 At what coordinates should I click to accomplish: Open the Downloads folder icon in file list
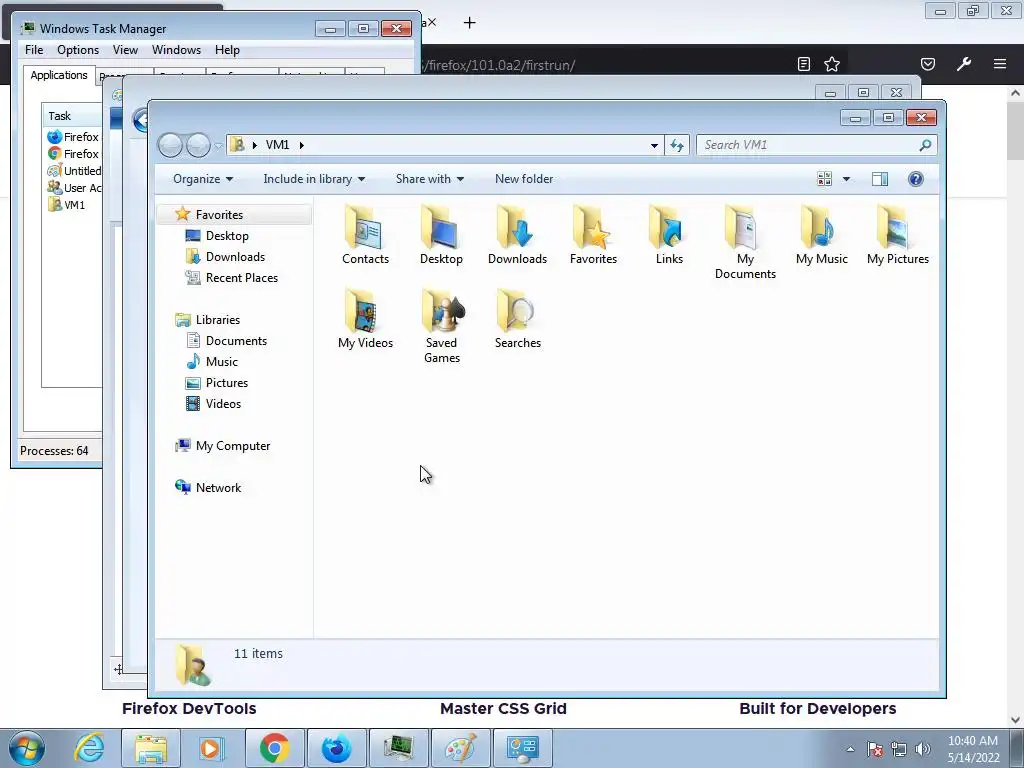pyautogui.click(x=517, y=235)
